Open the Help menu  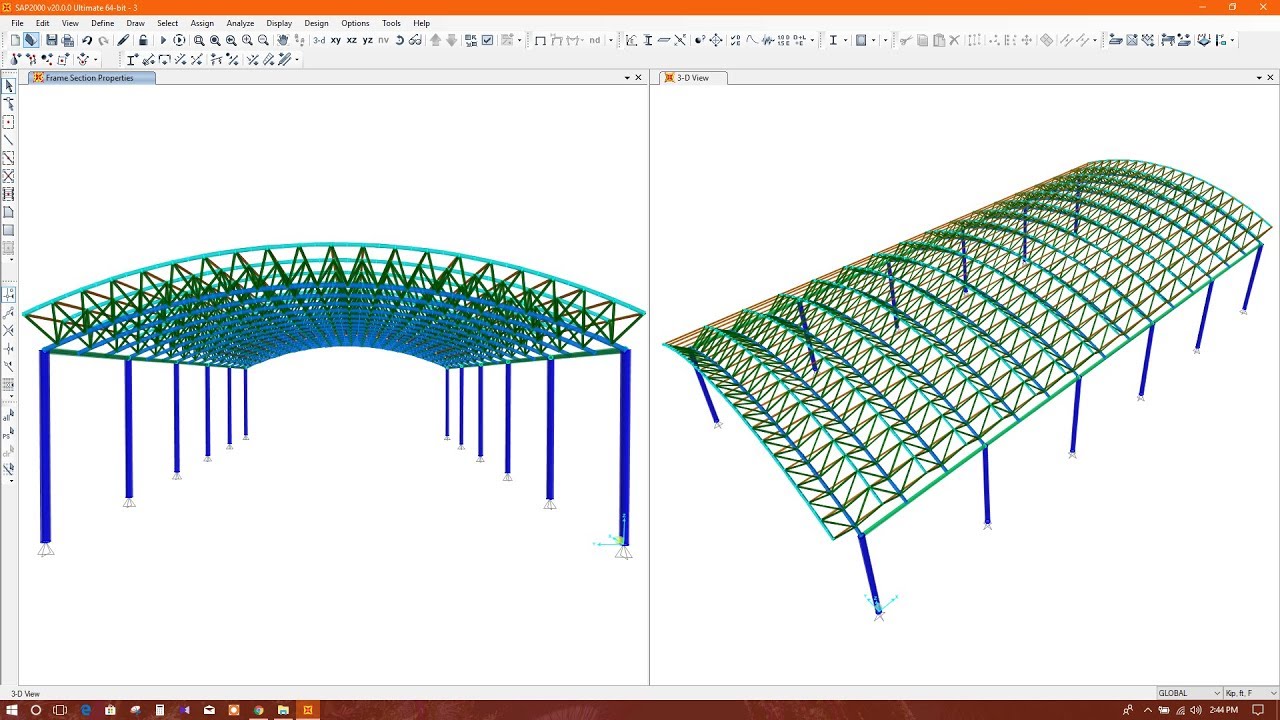pos(422,23)
